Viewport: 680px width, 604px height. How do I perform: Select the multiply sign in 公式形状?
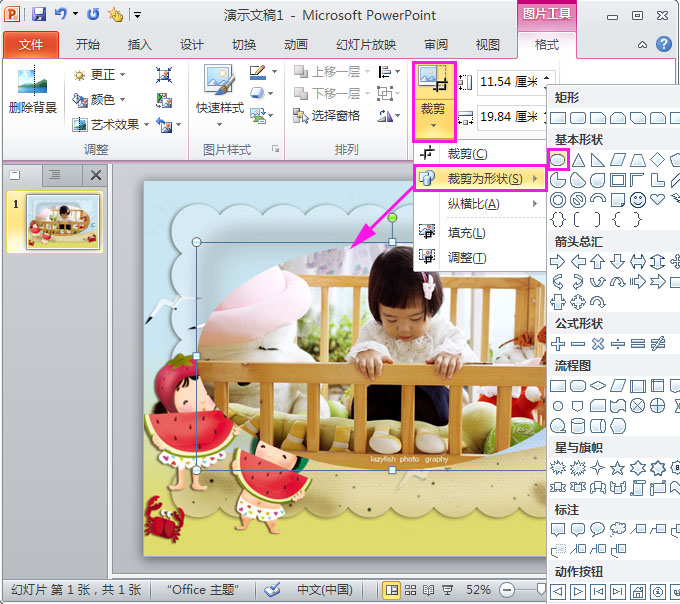598,344
